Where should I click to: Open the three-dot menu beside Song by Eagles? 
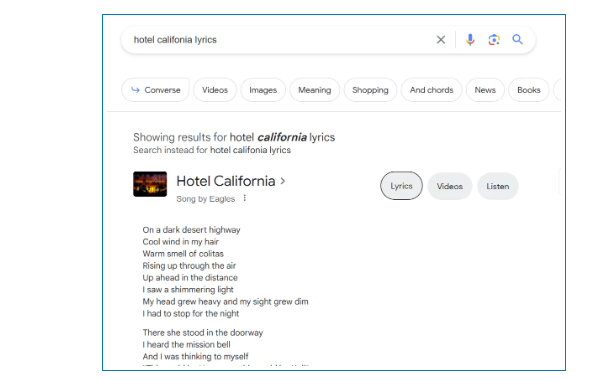coord(245,198)
